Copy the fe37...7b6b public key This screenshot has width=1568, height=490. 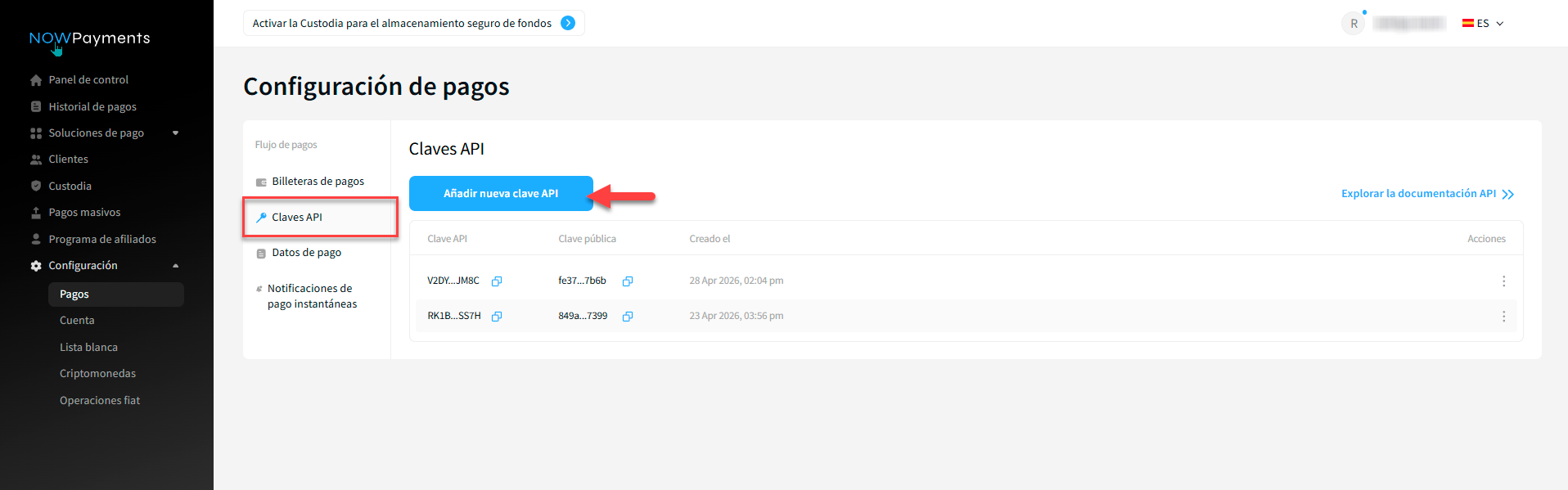[627, 281]
